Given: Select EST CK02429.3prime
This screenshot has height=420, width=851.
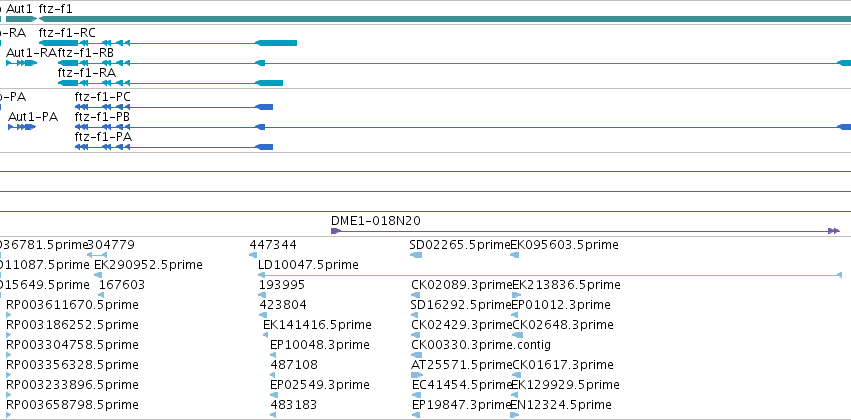Looking at the screenshot, I should coord(462,324).
